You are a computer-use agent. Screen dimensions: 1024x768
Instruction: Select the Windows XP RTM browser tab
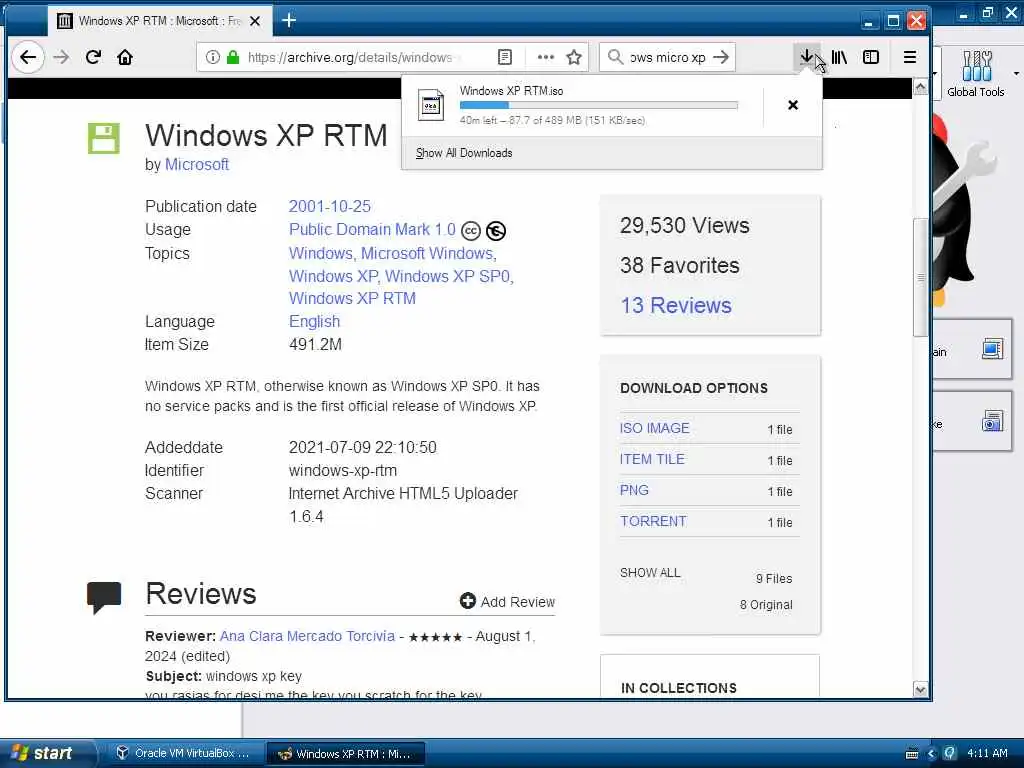[159, 21]
